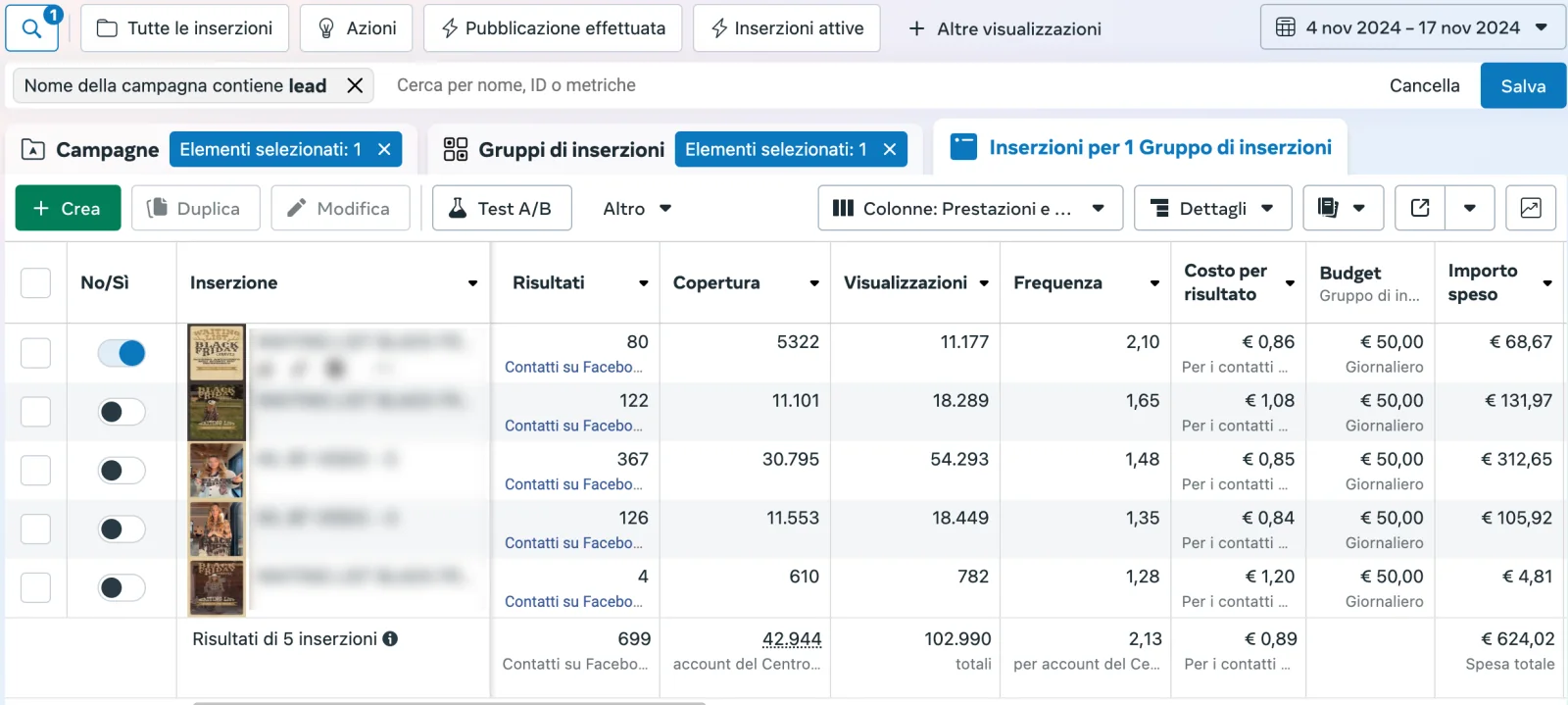
Task: Click the calendar icon in date range
Action: 1286,27
